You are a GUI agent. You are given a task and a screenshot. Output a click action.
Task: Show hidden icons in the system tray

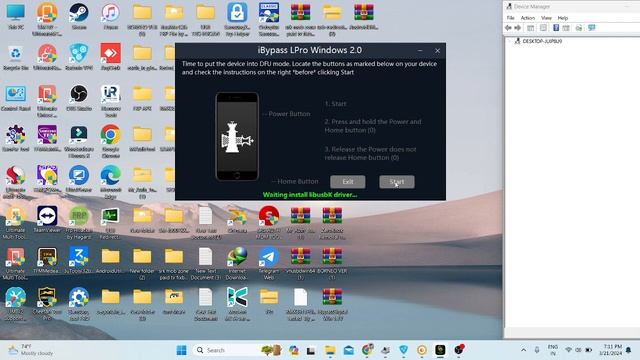(x=523, y=350)
